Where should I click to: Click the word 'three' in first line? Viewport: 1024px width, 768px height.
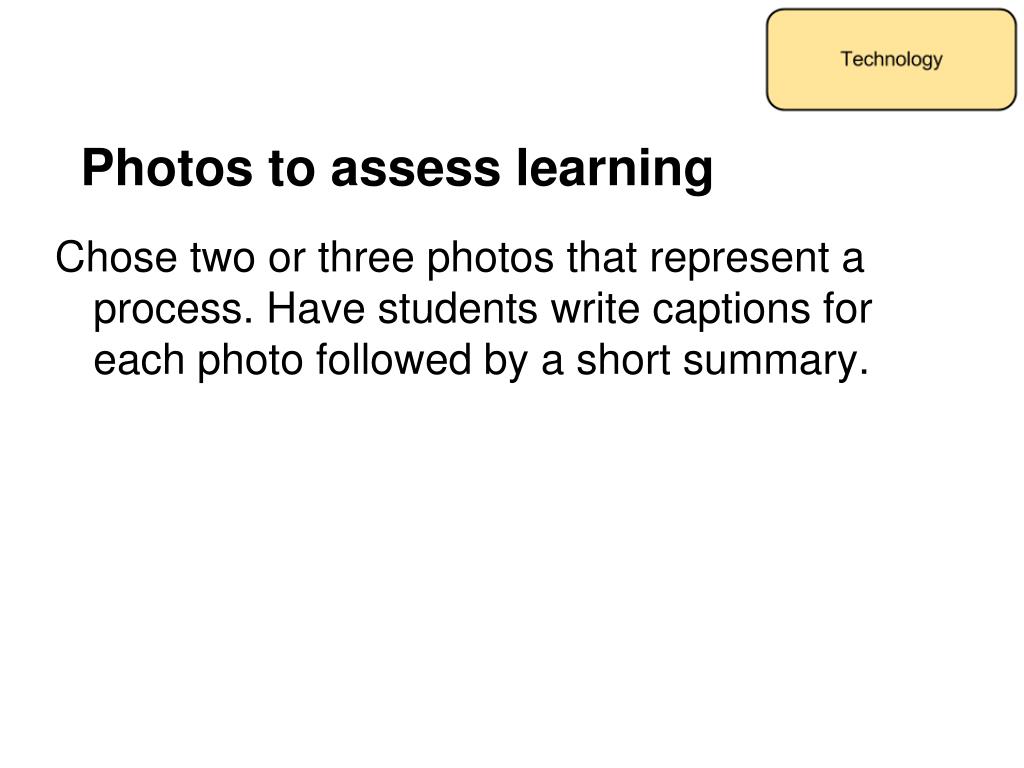[366, 257]
